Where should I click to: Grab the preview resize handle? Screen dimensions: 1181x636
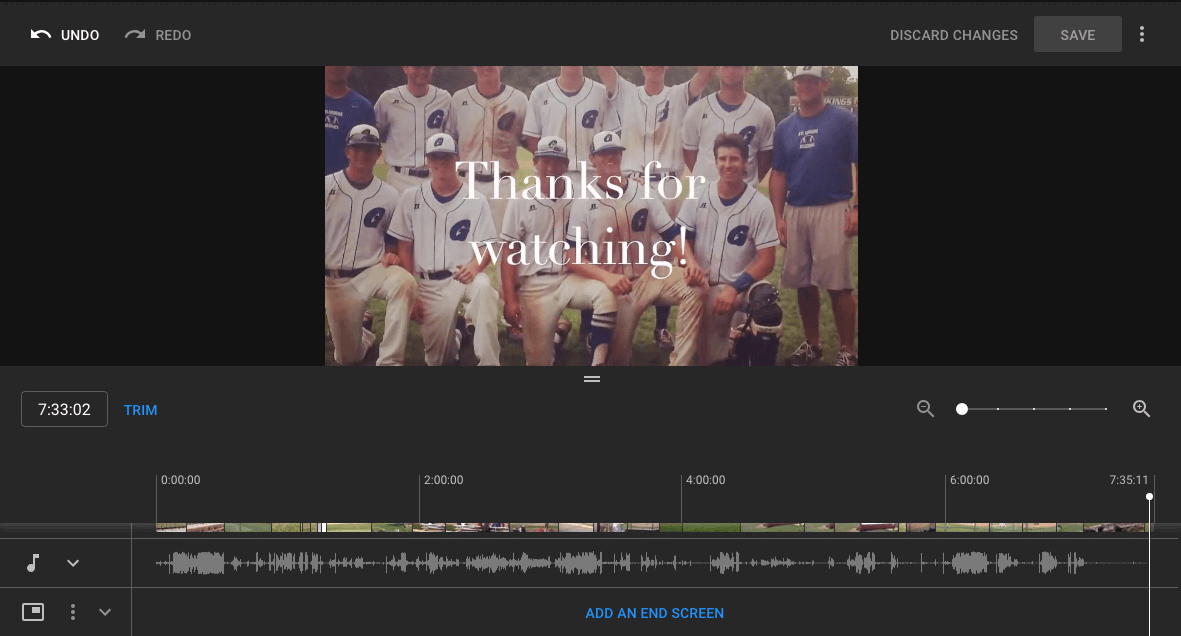[591, 379]
